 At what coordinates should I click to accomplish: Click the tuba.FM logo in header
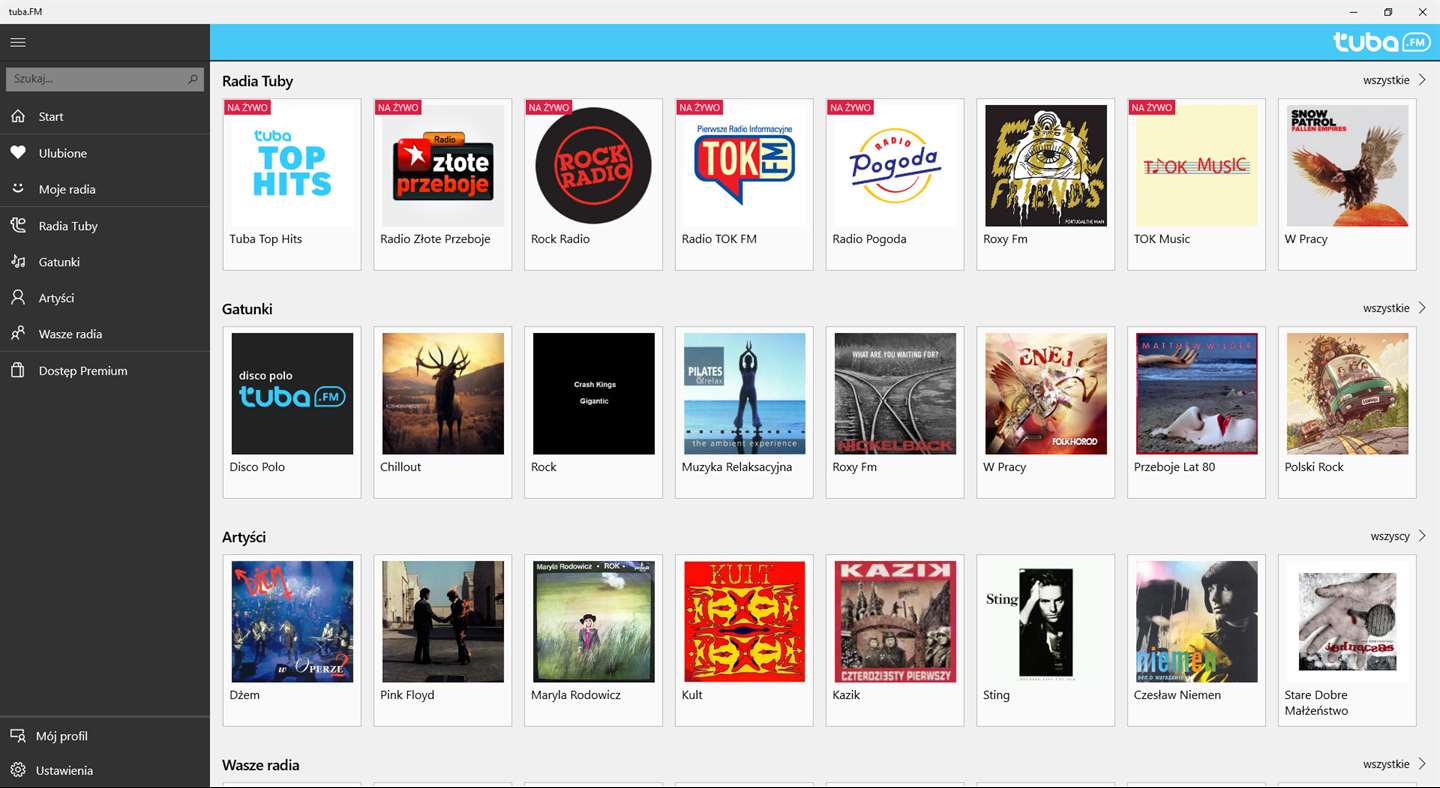(1383, 42)
